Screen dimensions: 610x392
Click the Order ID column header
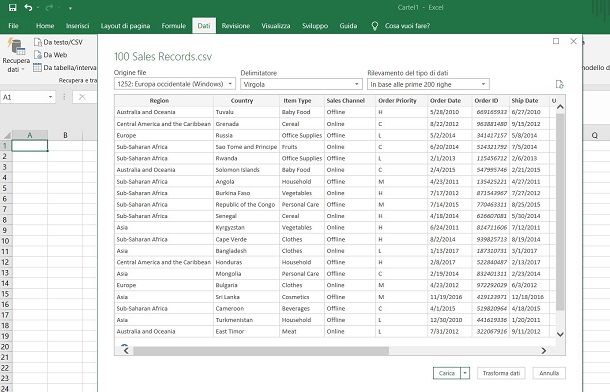491,101
